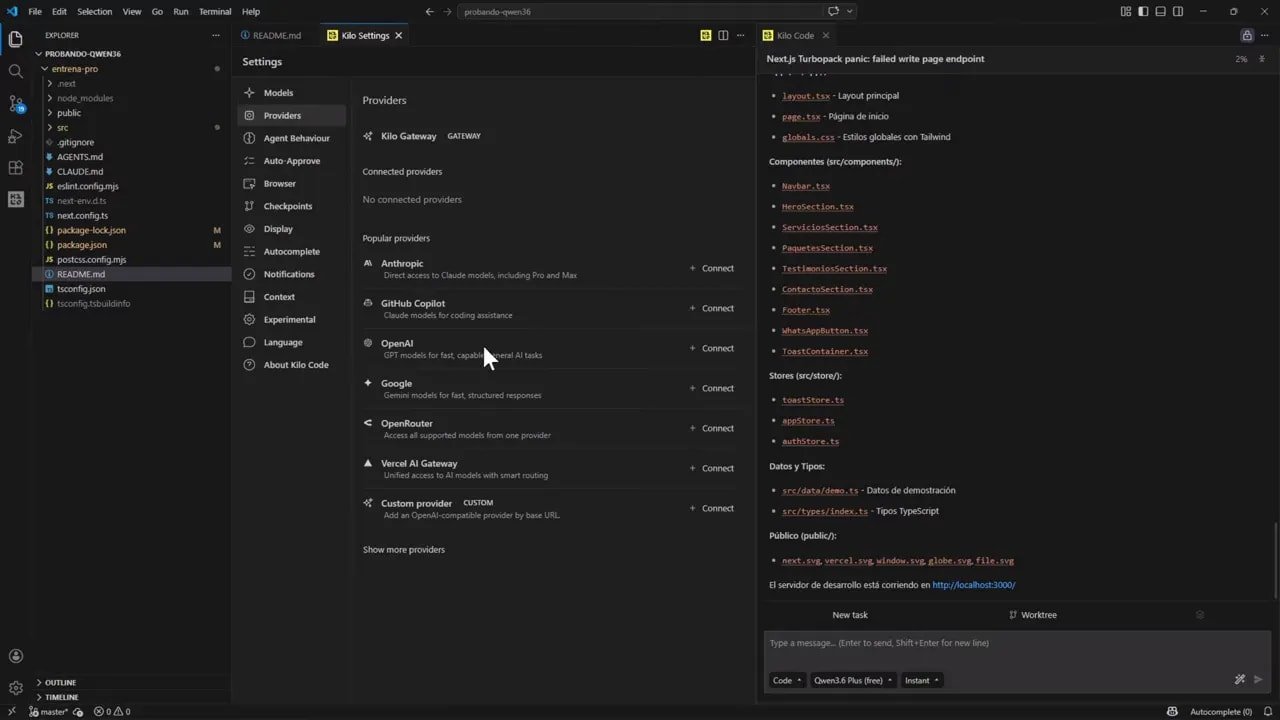The image size is (1280, 720).
Task: Connect the Anthropic provider
Action: (x=712, y=268)
